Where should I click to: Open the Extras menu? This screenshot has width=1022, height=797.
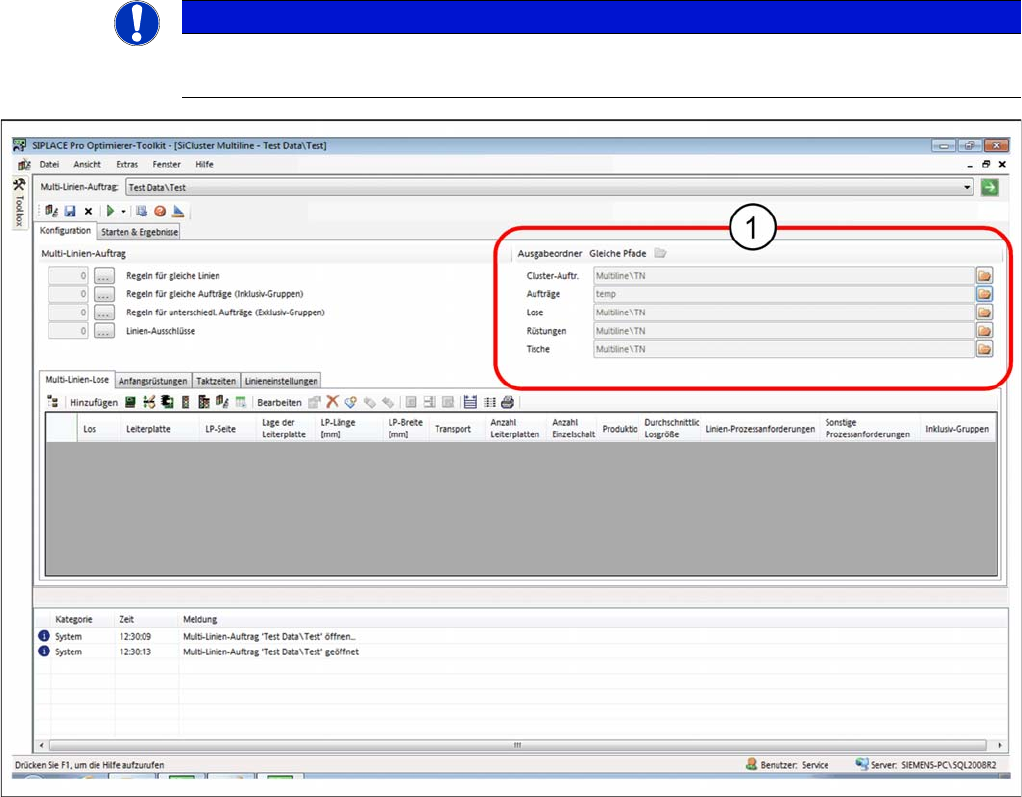pos(127,164)
